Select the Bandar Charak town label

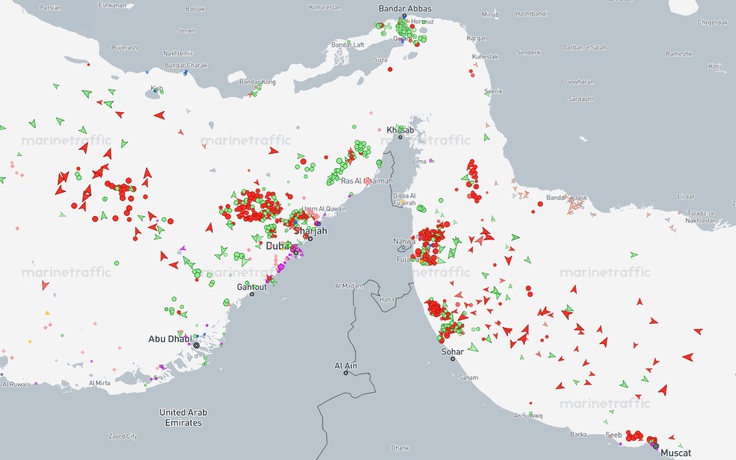(x=186, y=66)
